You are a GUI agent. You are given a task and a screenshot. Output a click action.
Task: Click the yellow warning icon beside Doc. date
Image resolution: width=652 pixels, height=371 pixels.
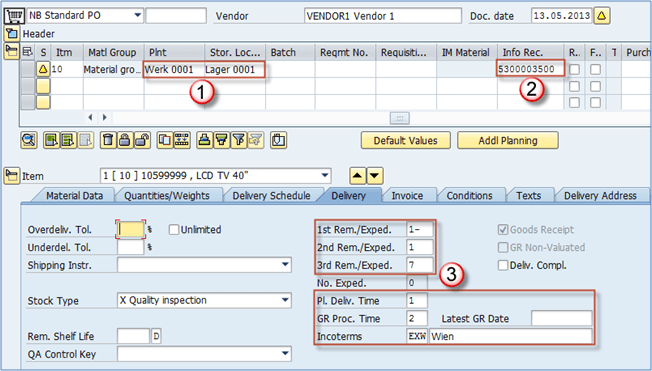click(x=601, y=16)
